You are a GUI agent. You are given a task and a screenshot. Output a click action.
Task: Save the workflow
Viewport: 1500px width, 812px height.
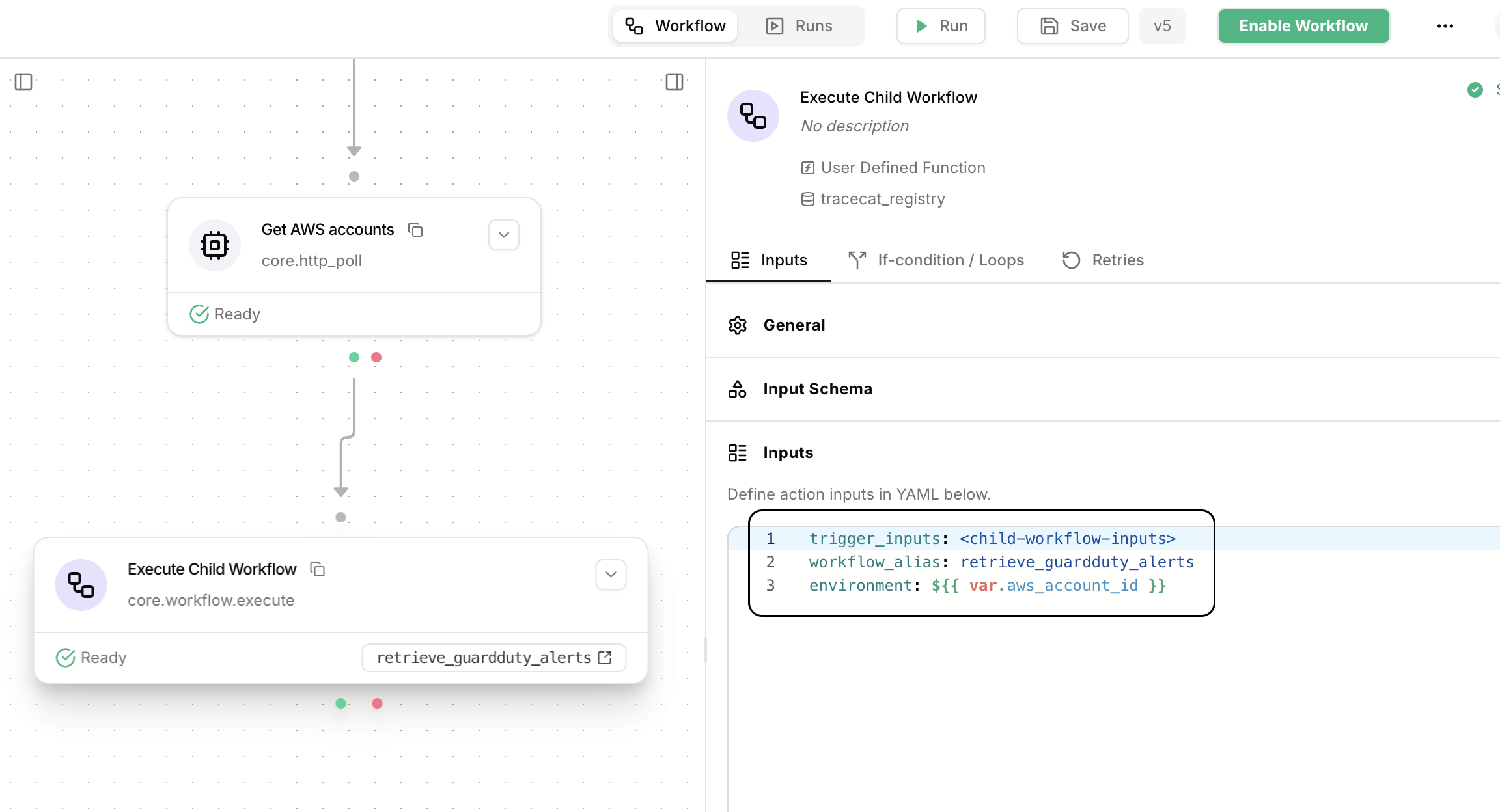(1073, 26)
